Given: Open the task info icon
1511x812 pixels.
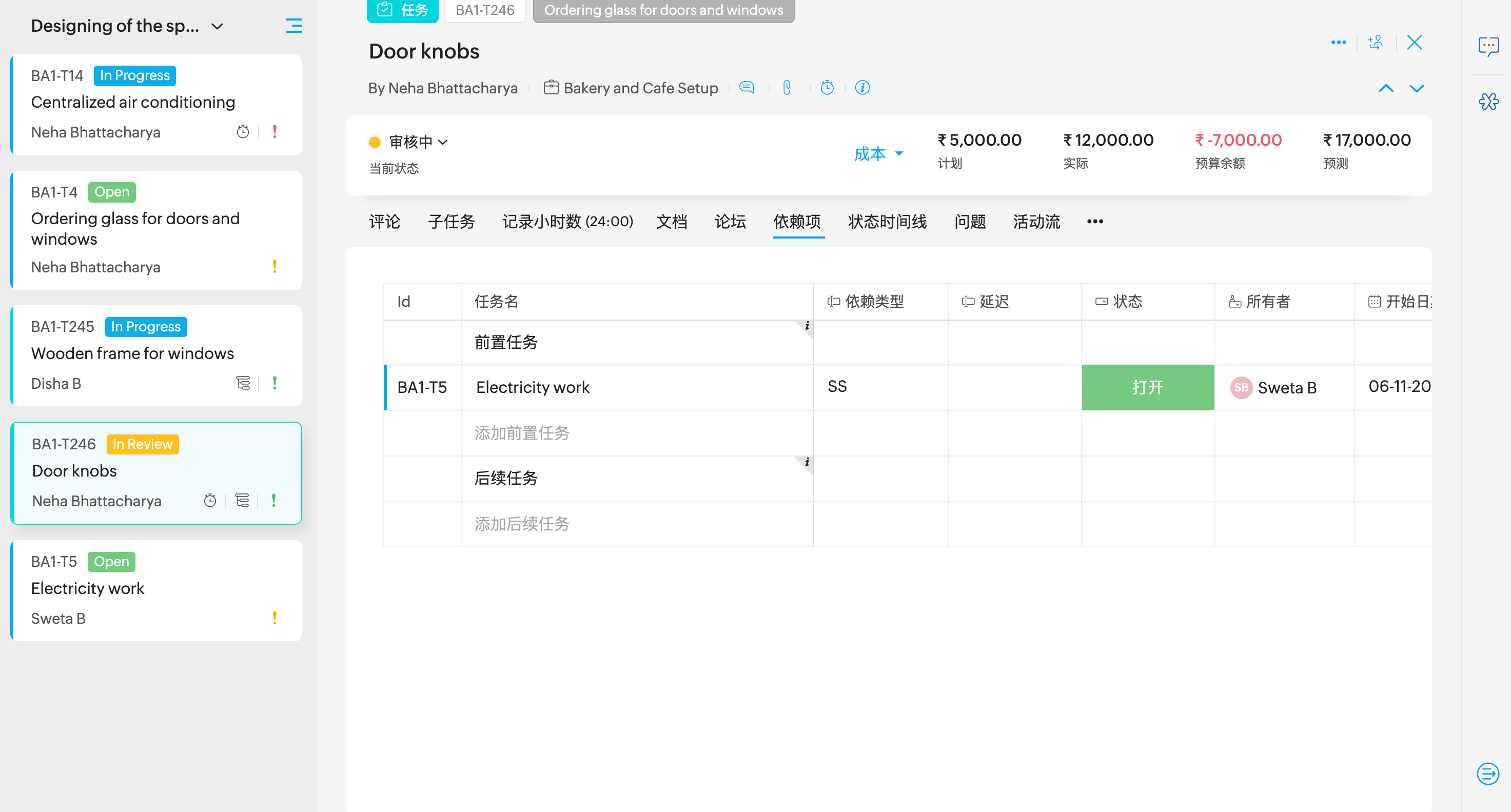Looking at the screenshot, I should (861, 88).
